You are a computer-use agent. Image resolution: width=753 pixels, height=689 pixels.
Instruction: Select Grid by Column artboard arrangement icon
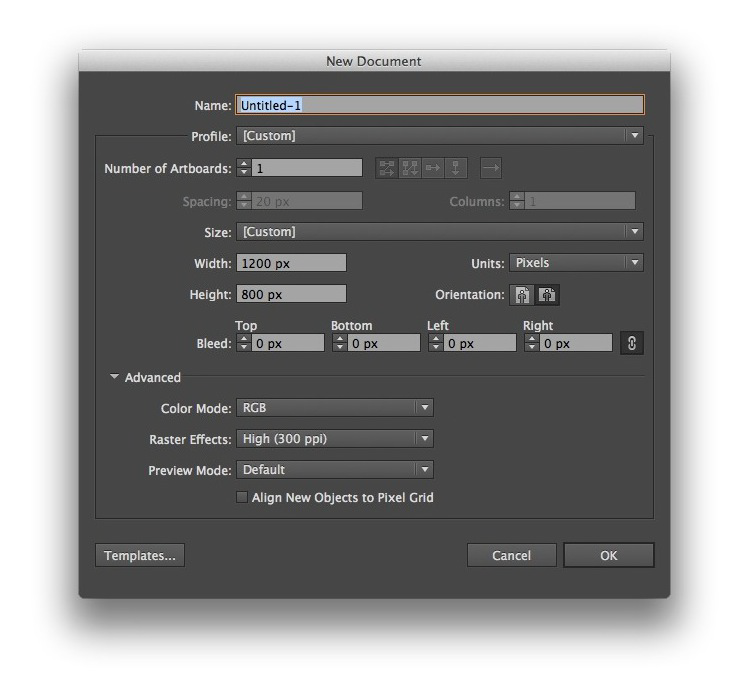coord(410,169)
